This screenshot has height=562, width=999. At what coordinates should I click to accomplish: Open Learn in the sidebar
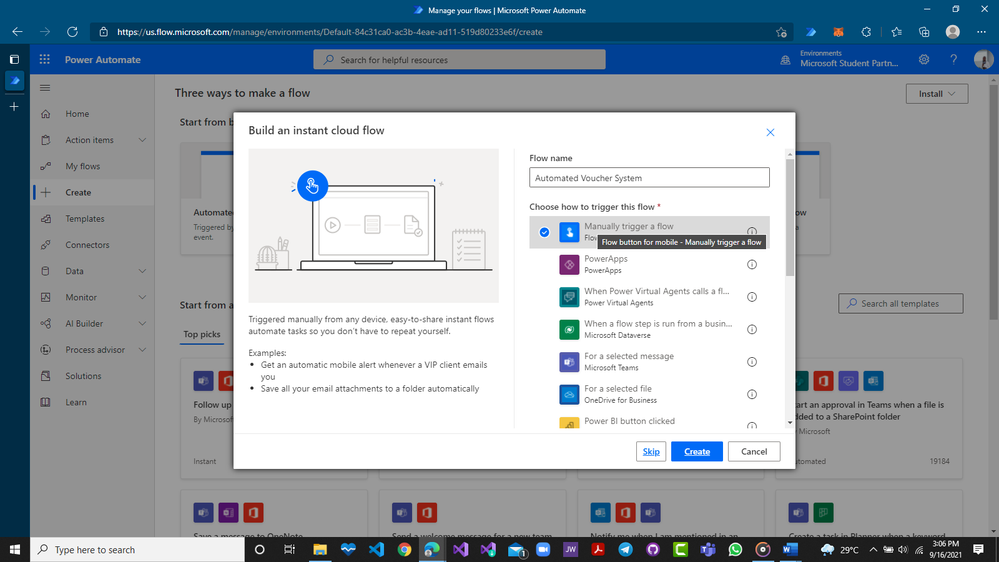[x=76, y=402]
